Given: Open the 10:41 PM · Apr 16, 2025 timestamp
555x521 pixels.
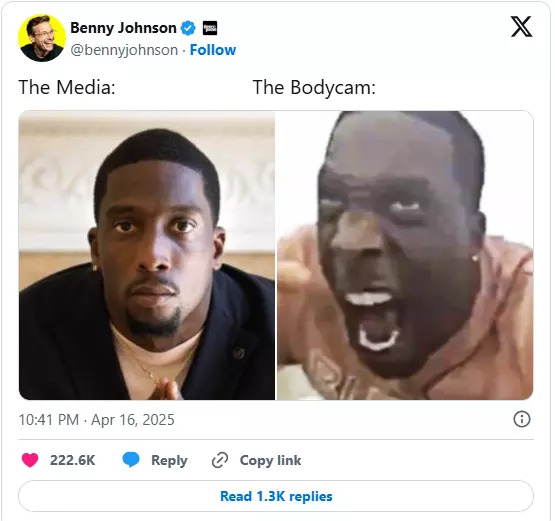Looking at the screenshot, I should pos(96,420).
